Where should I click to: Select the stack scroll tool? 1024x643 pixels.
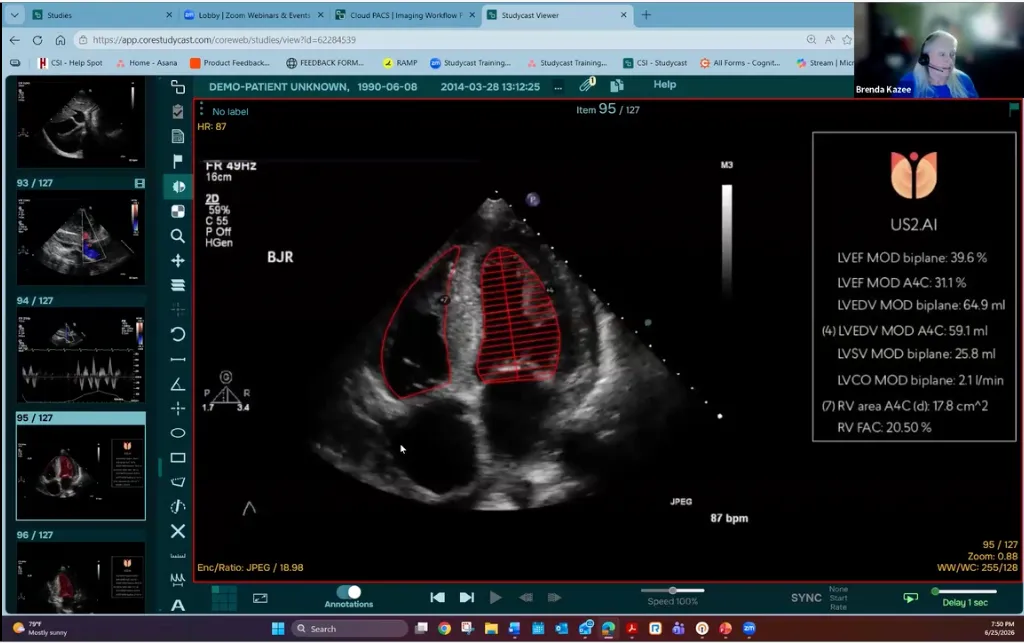pyautogui.click(x=178, y=285)
